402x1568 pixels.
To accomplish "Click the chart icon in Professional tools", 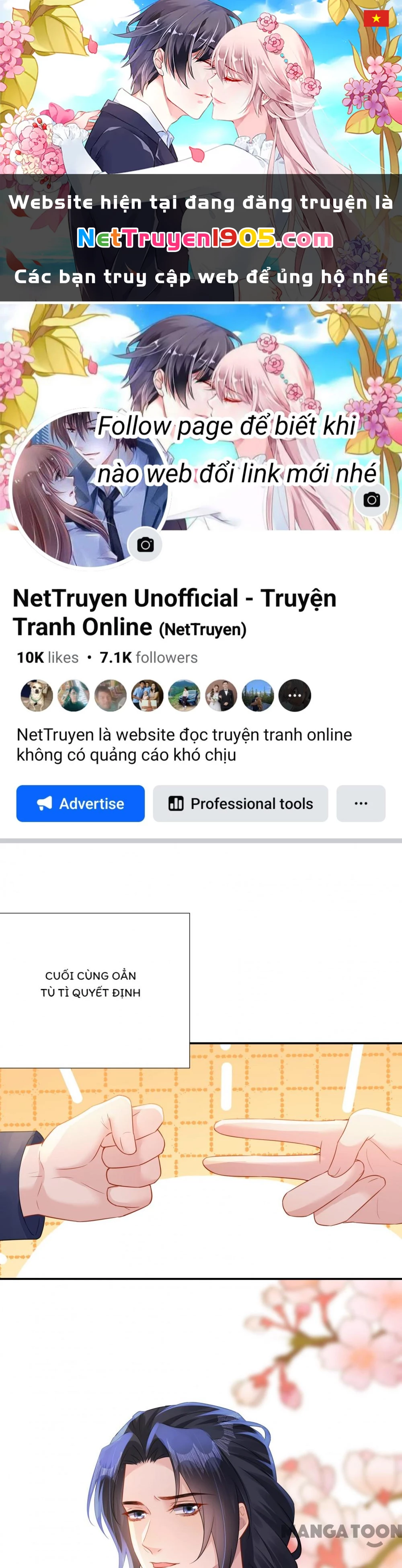I will coord(176,803).
